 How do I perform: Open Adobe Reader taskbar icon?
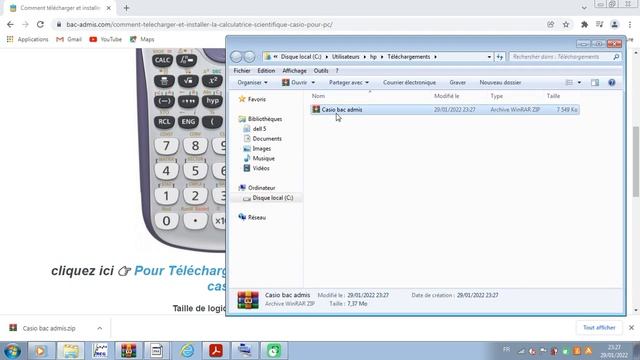pyautogui.click(x=216, y=351)
